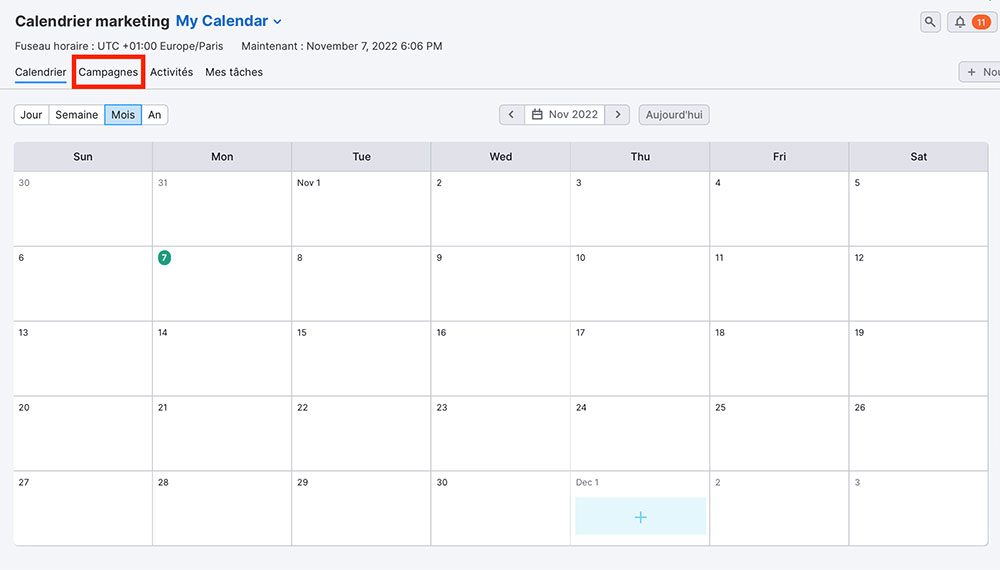Select the Mois view option

coord(123,115)
